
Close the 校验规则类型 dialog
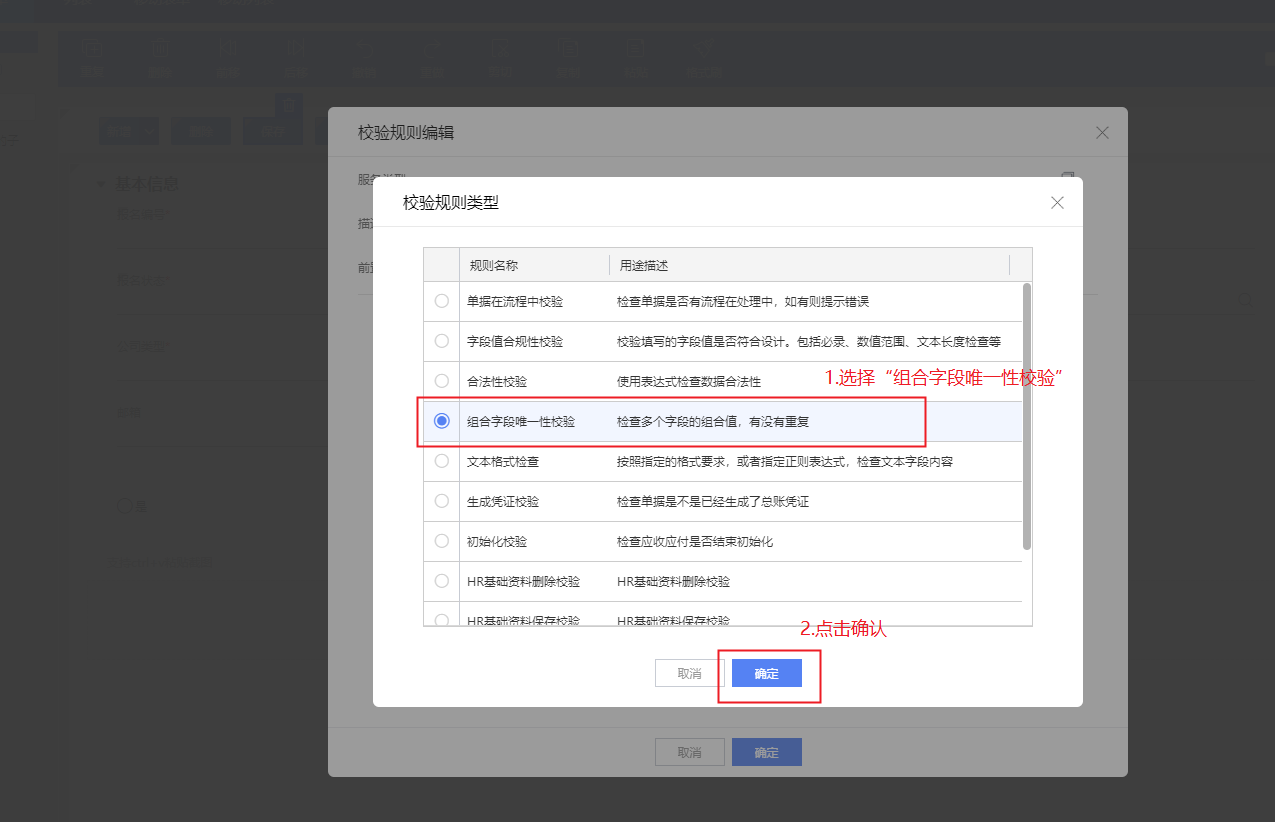[1057, 203]
